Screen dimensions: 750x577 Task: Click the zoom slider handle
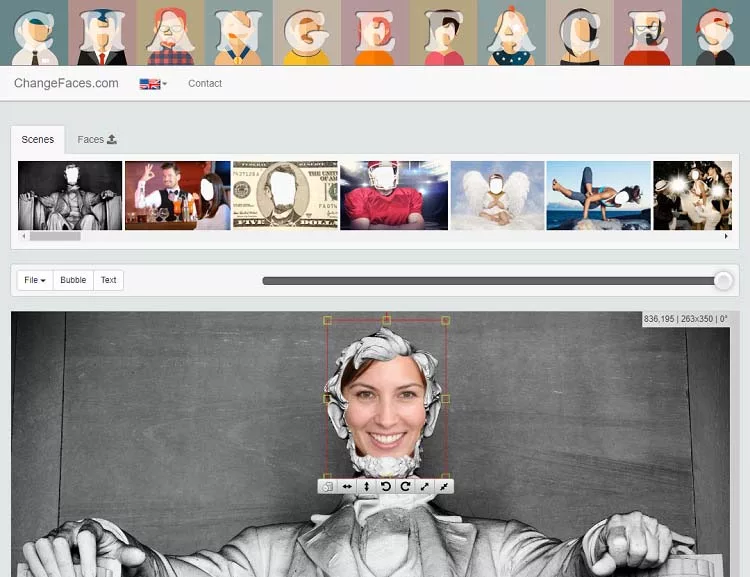723,281
